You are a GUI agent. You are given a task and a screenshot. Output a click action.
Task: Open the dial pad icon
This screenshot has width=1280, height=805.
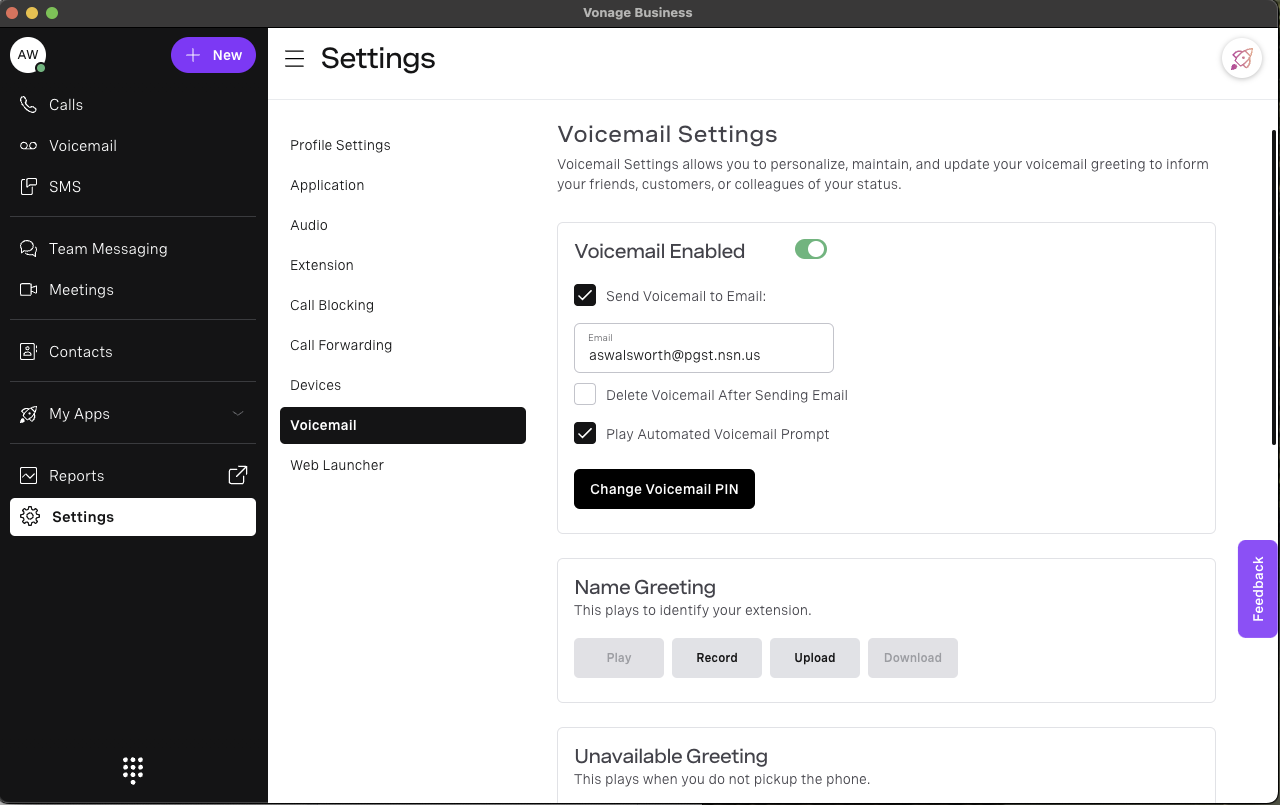[133, 769]
